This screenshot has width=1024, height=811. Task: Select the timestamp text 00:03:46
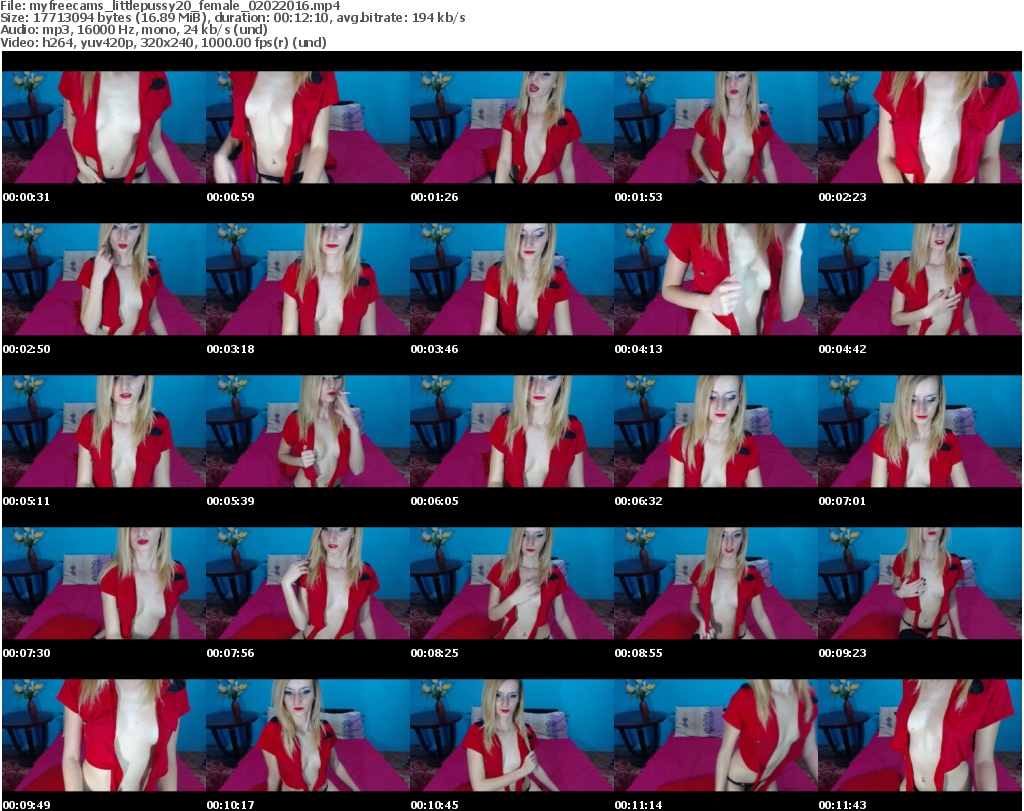point(434,349)
